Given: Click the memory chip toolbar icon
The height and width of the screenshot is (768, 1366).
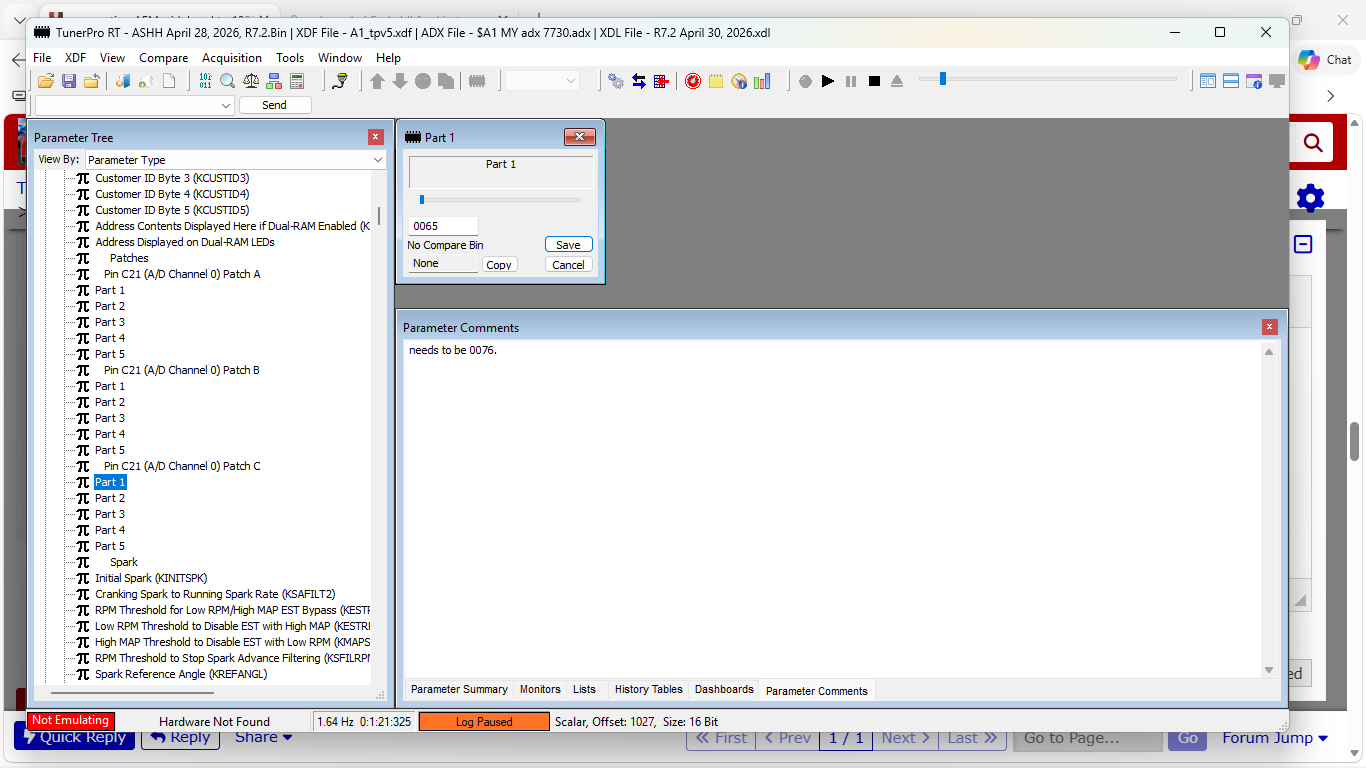Looking at the screenshot, I should coord(477,81).
